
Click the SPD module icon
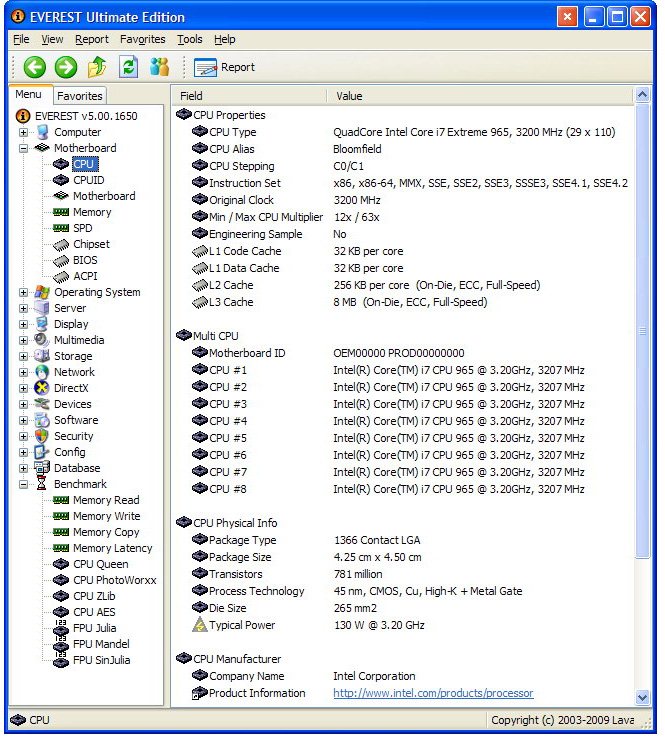pyautogui.click(x=61, y=228)
